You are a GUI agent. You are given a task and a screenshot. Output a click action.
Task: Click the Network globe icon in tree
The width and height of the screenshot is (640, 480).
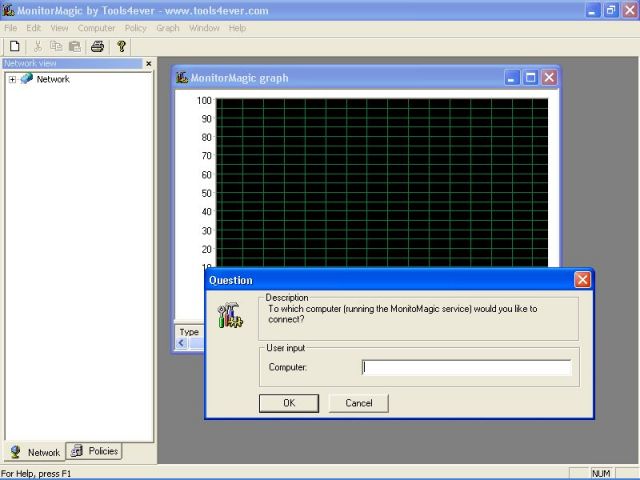27,78
